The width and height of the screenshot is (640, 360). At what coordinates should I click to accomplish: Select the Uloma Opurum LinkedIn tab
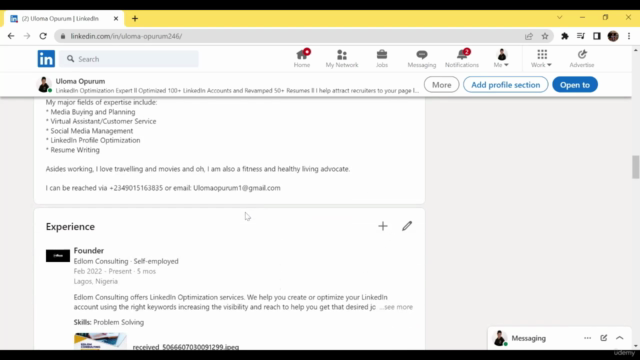pyautogui.click(x=64, y=18)
